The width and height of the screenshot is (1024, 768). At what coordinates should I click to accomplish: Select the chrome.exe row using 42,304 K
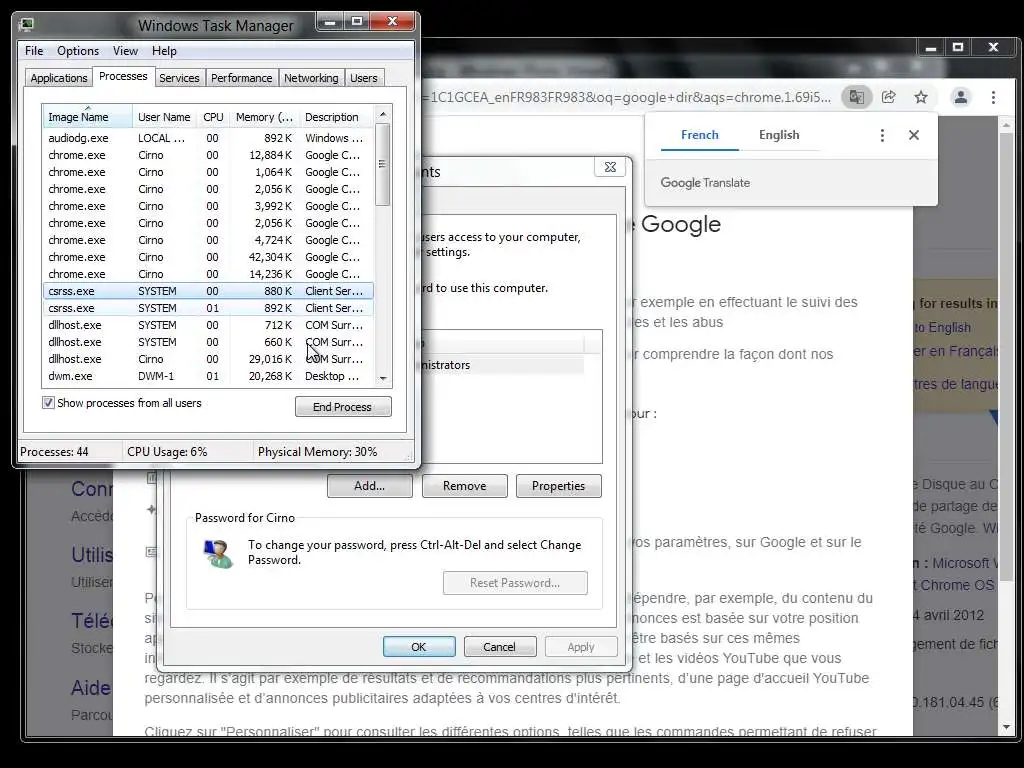tap(208, 257)
